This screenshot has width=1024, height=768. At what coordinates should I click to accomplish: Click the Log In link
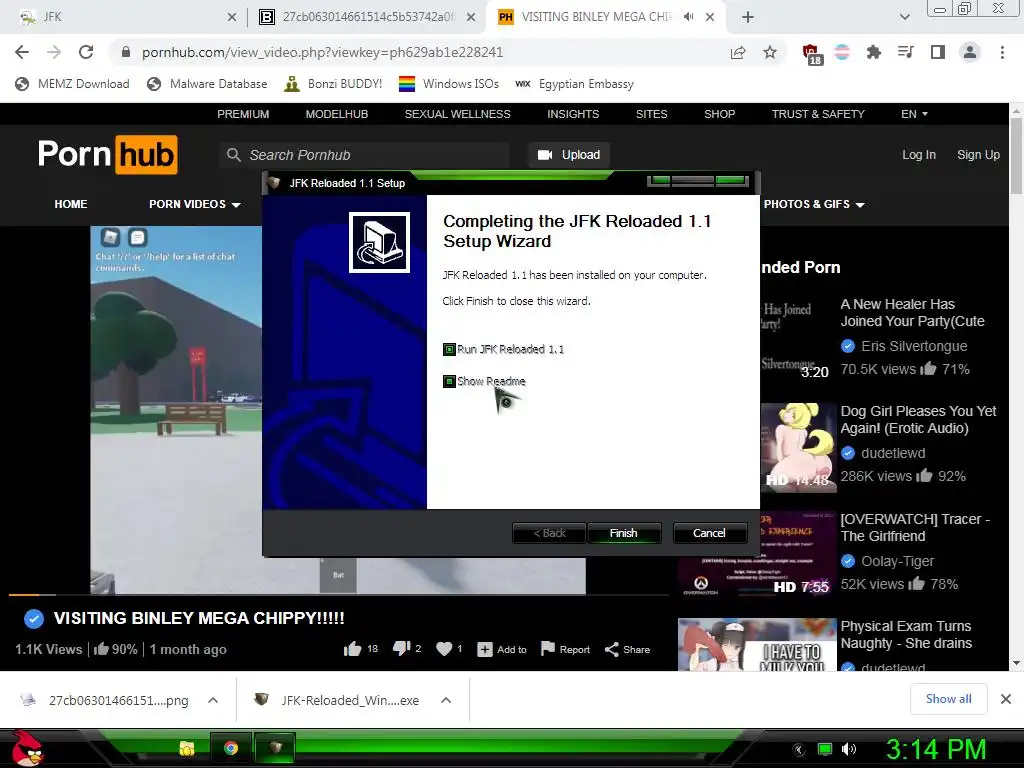[x=918, y=155]
